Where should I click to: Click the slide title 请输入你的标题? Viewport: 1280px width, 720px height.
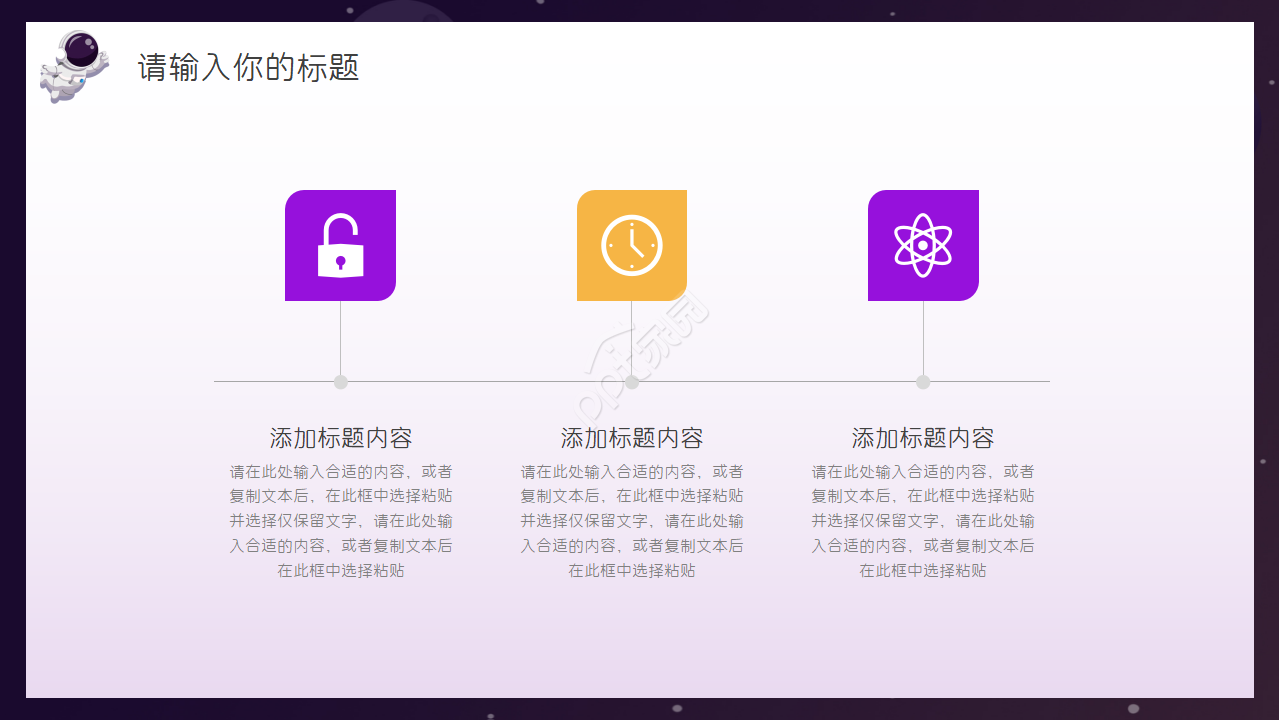pos(248,67)
